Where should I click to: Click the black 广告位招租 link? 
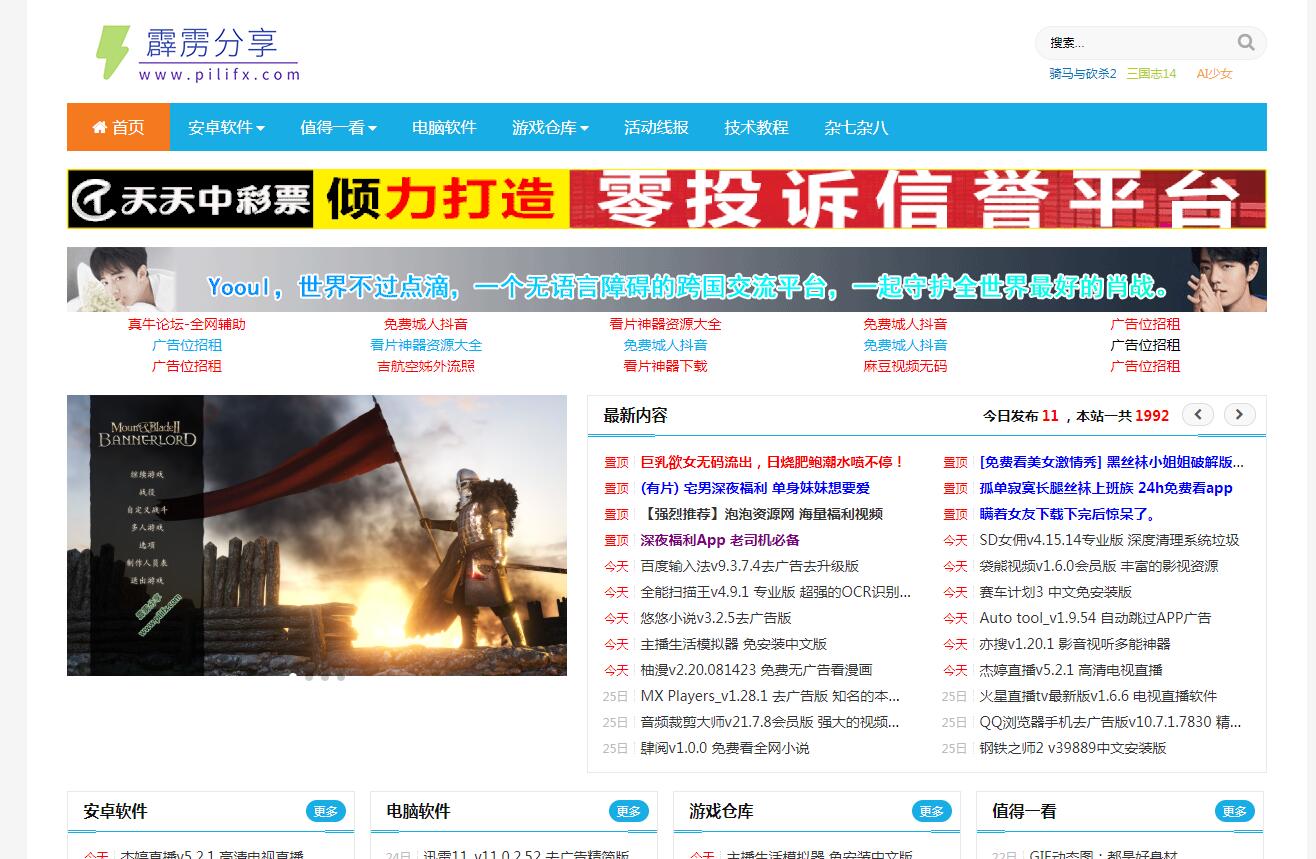tap(1145, 345)
